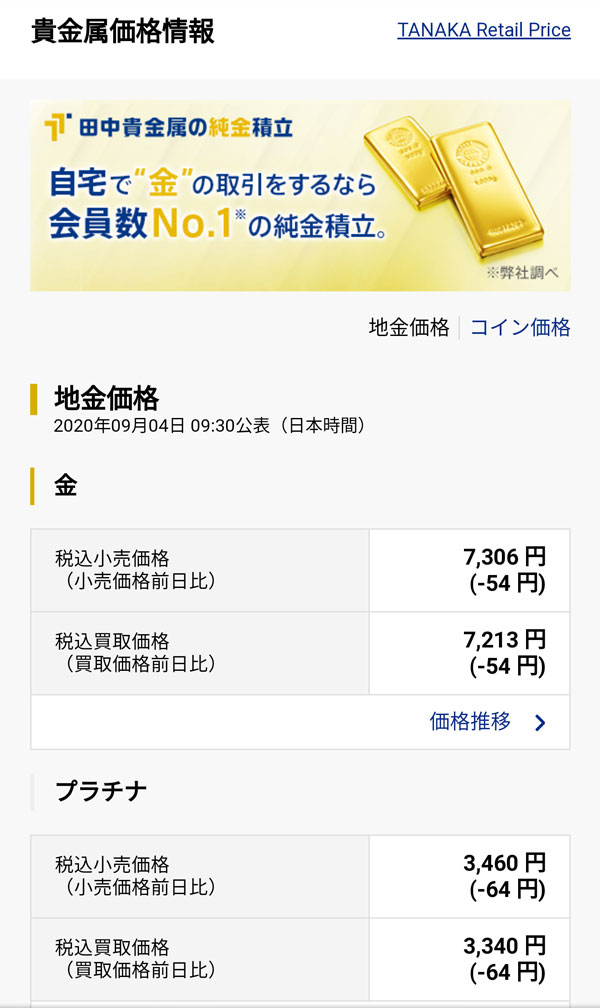Click the gold retail price 7,306 円
Screen dimensions: 600x1008
point(504,557)
